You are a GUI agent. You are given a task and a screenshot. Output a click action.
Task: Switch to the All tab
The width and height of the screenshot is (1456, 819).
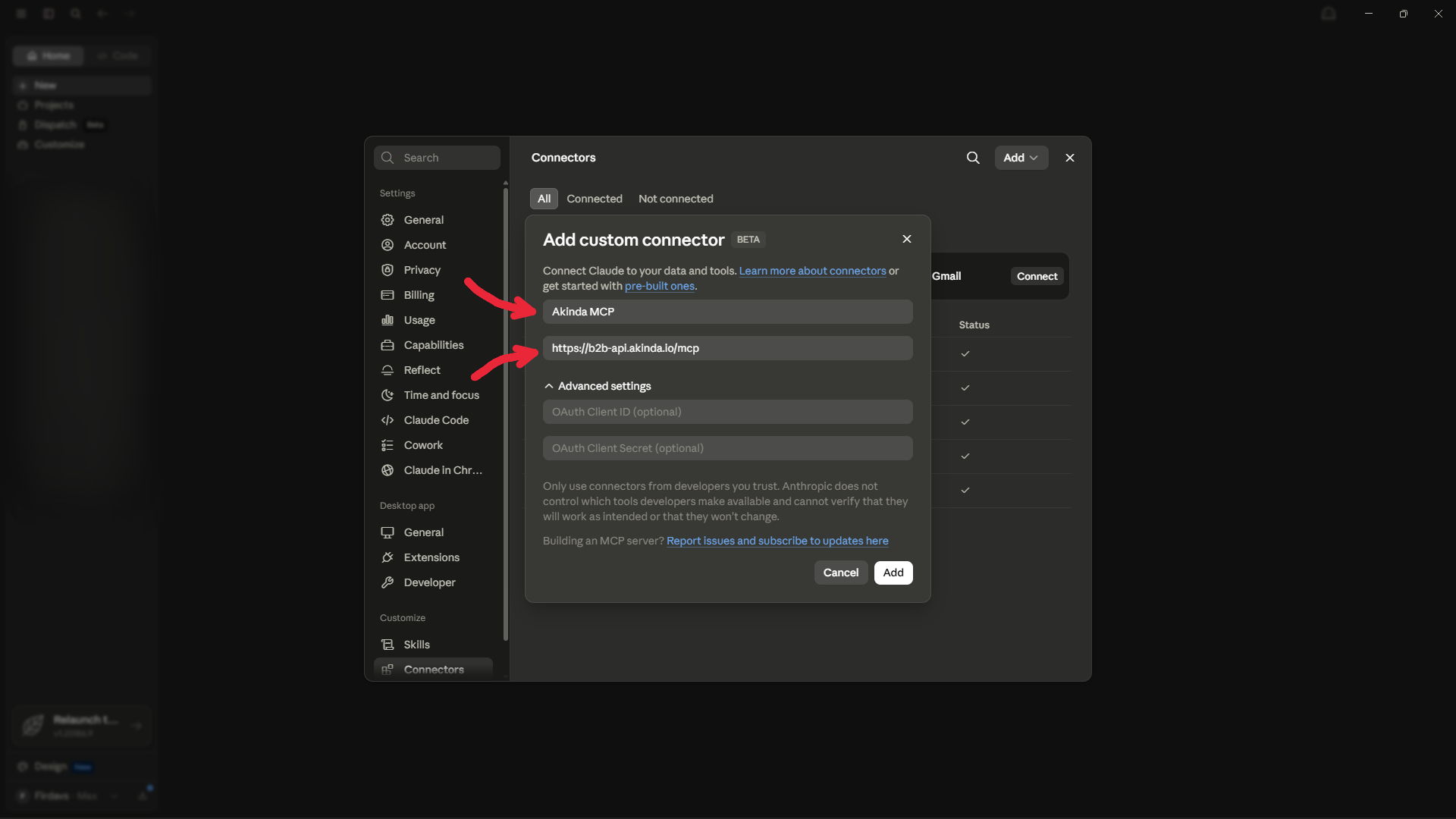coord(544,199)
